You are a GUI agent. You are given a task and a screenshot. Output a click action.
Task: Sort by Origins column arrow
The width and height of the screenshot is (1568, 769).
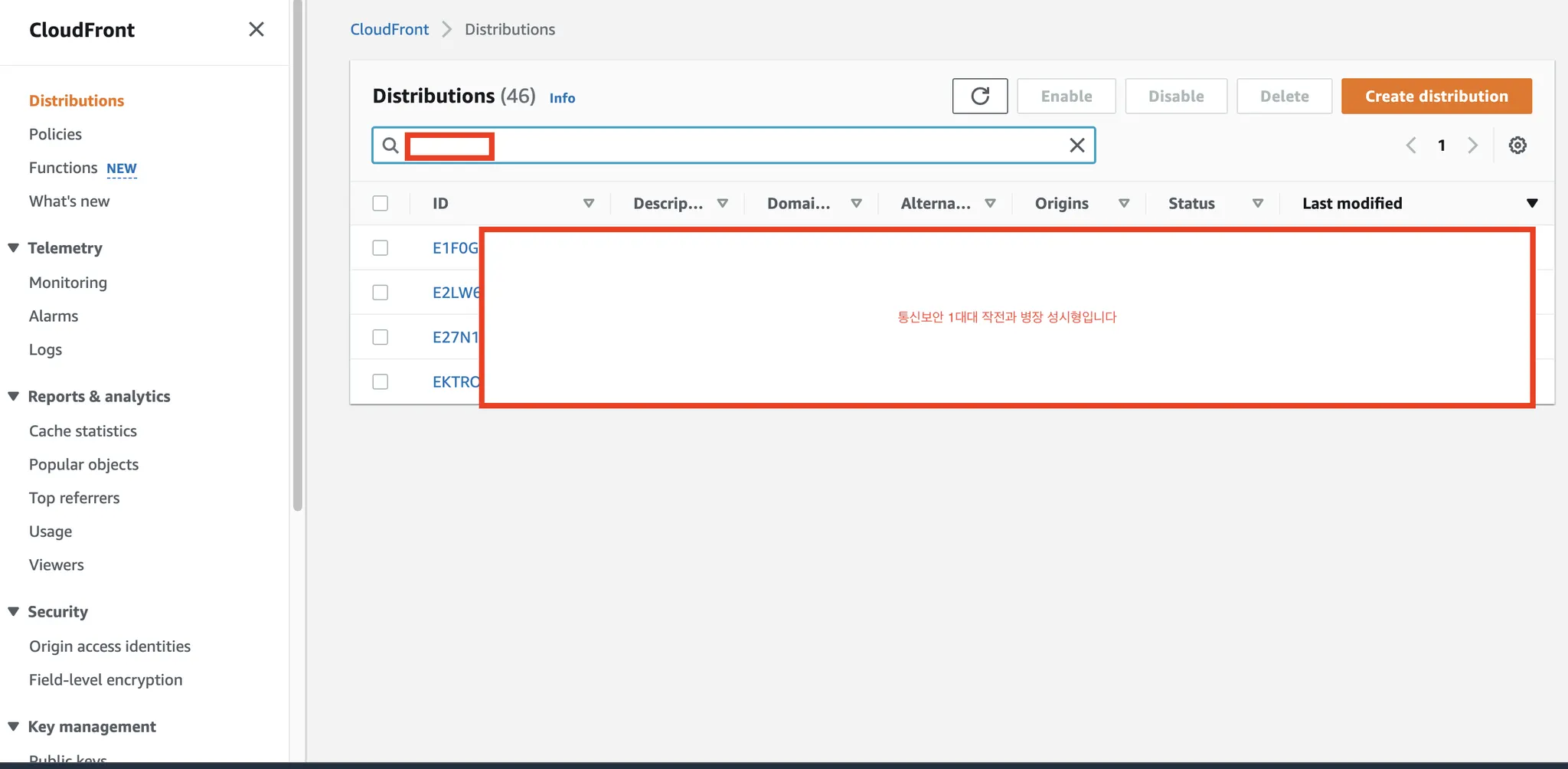(1124, 203)
